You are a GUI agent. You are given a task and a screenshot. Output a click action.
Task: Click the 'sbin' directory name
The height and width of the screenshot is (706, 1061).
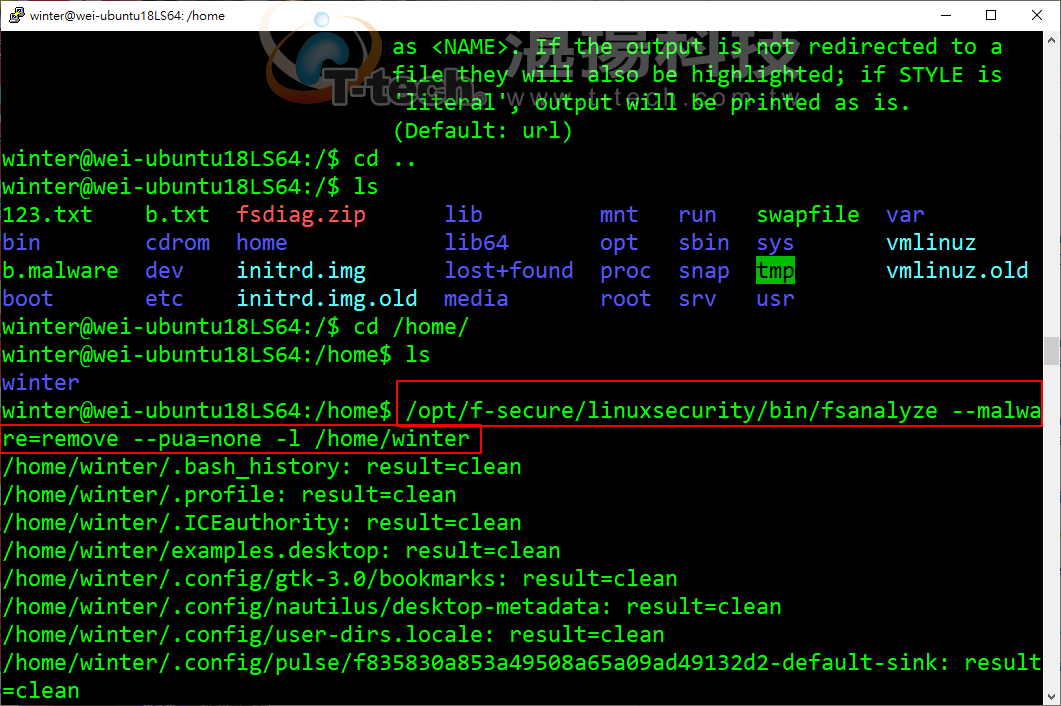pos(704,242)
